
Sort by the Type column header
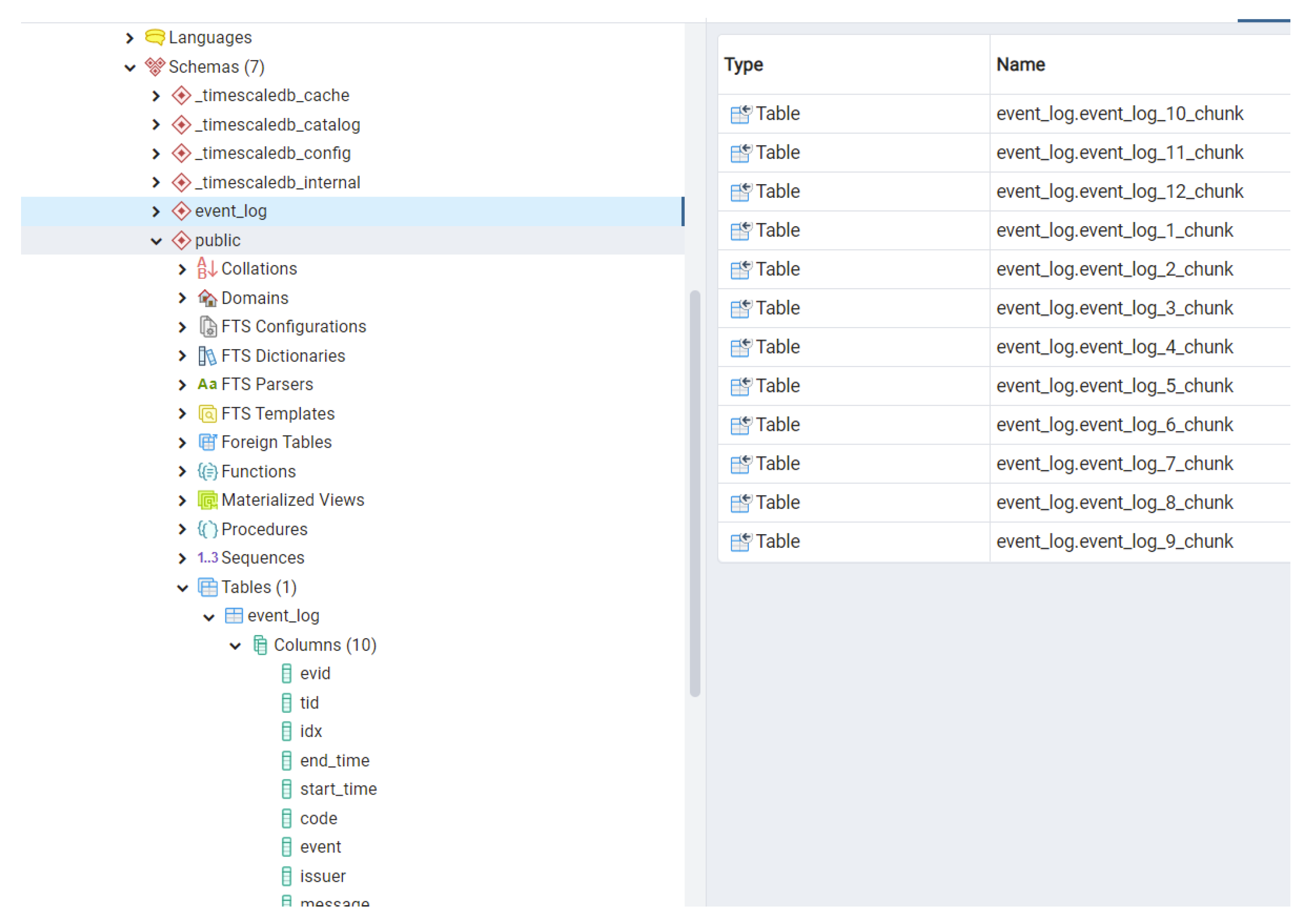[x=743, y=64]
